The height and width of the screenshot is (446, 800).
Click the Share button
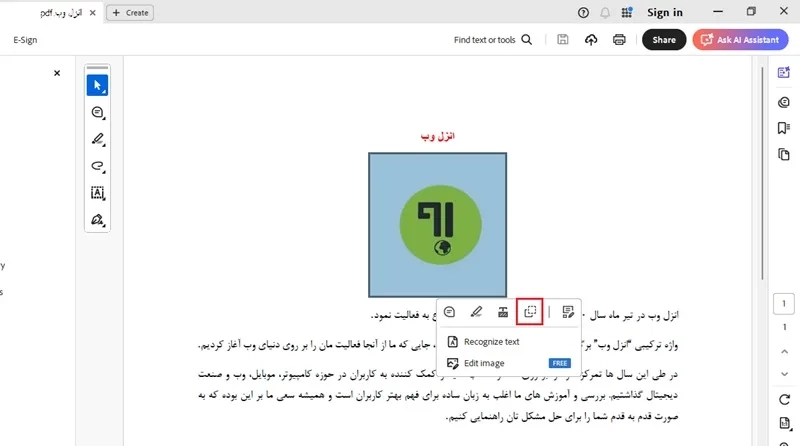click(x=664, y=40)
